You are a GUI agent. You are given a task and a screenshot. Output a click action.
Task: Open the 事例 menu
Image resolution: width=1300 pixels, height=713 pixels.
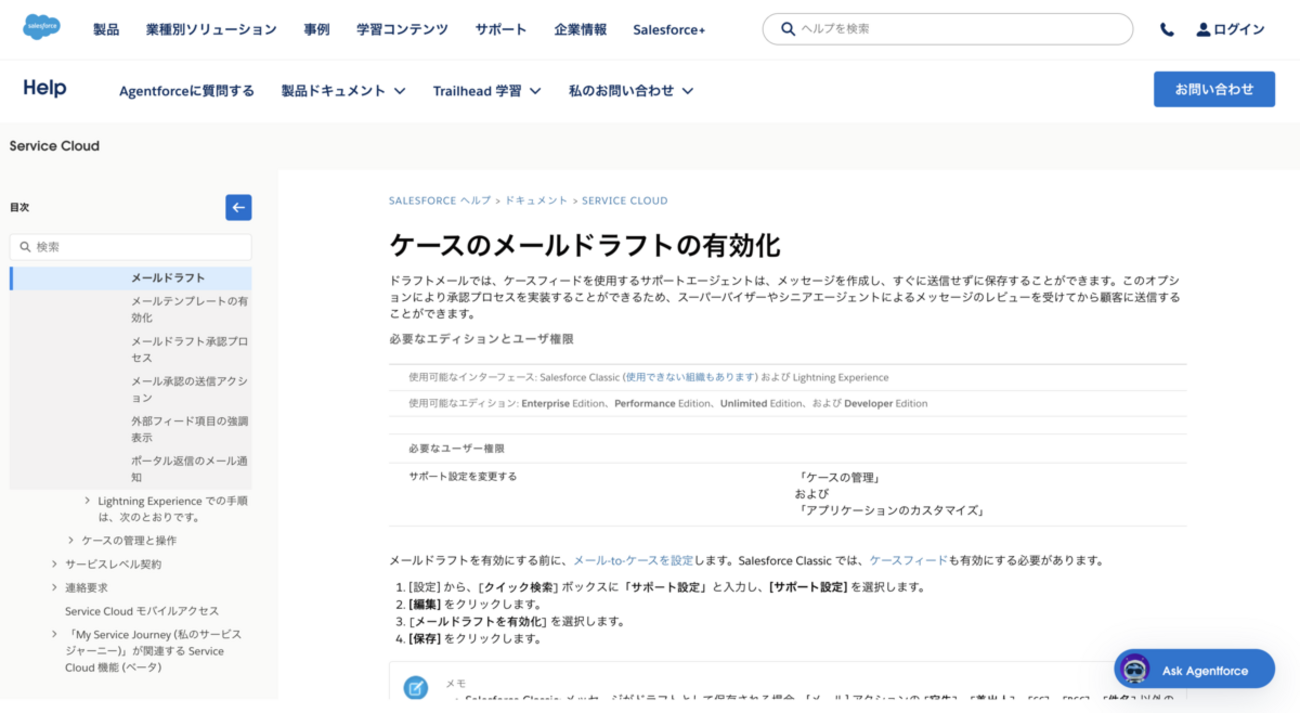click(x=317, y=30)
